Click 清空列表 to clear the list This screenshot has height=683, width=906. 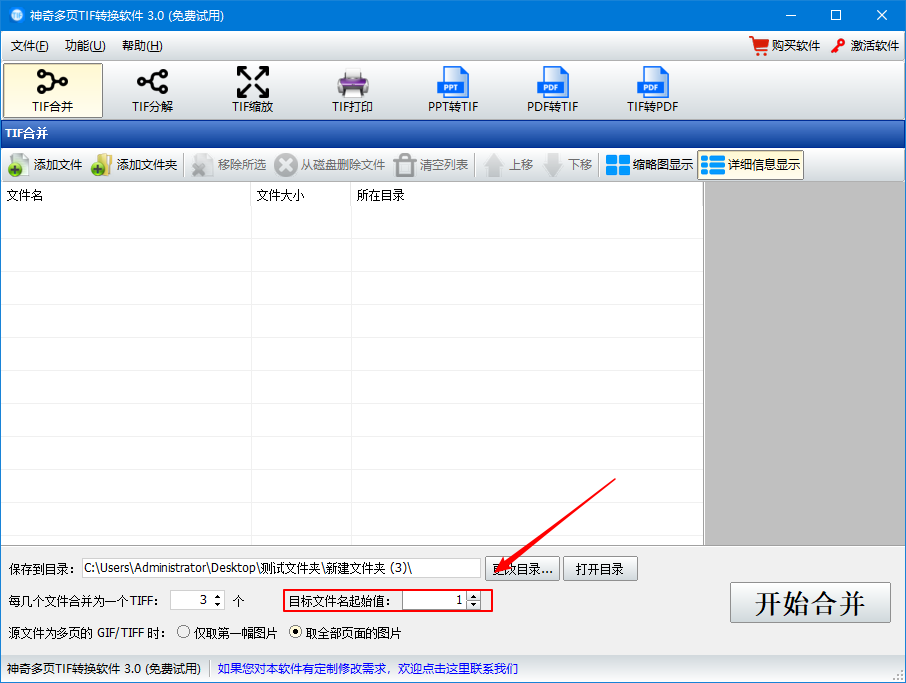[431, 165]
